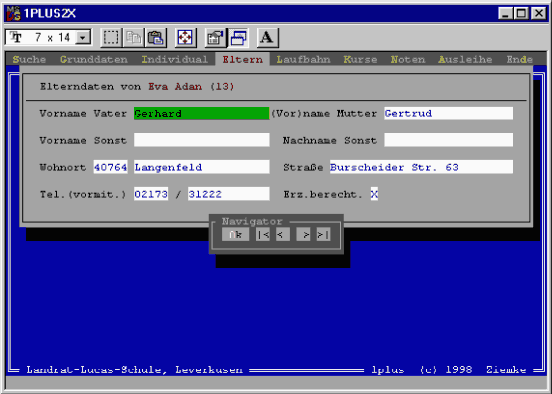
Task: Click the student name Eva Adan
Action: [x=175, y=87]
